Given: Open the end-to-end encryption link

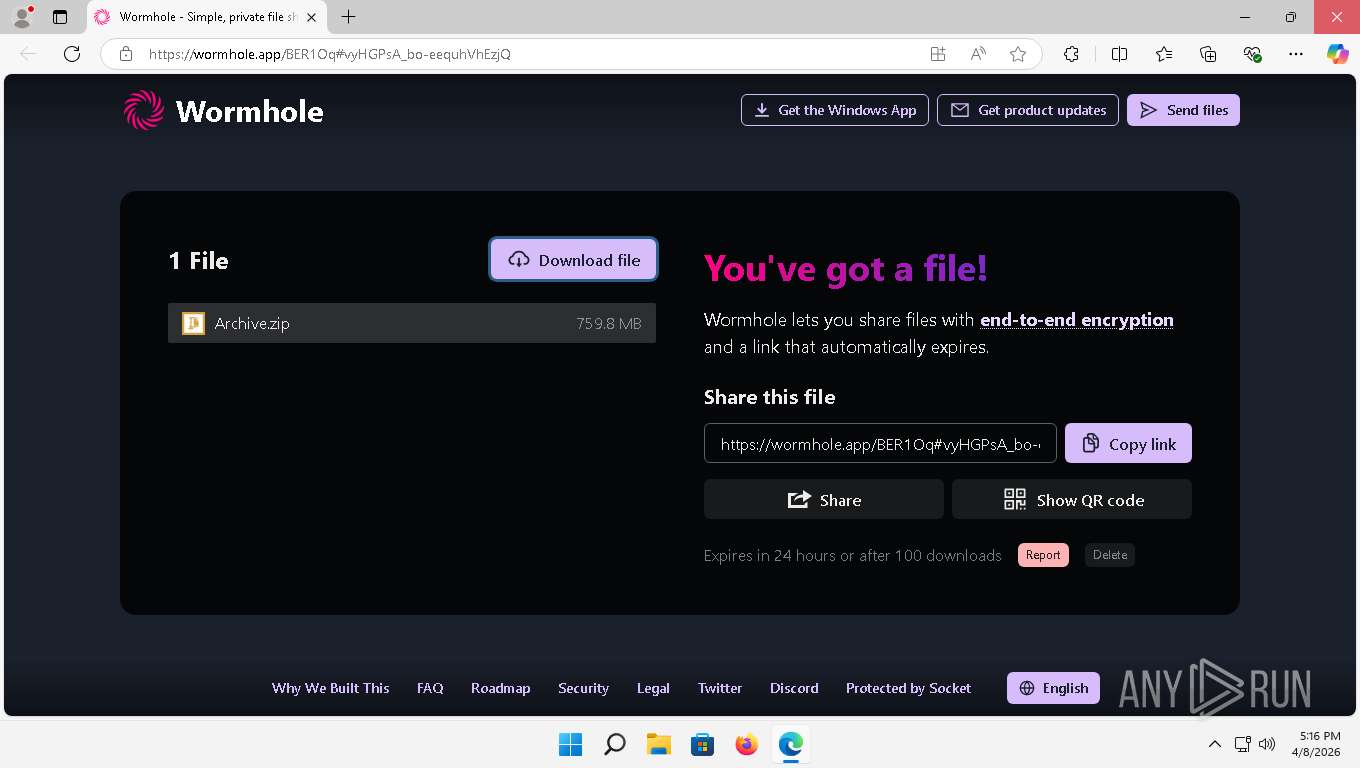Looking at the screenshot, I should point(1077,320).
